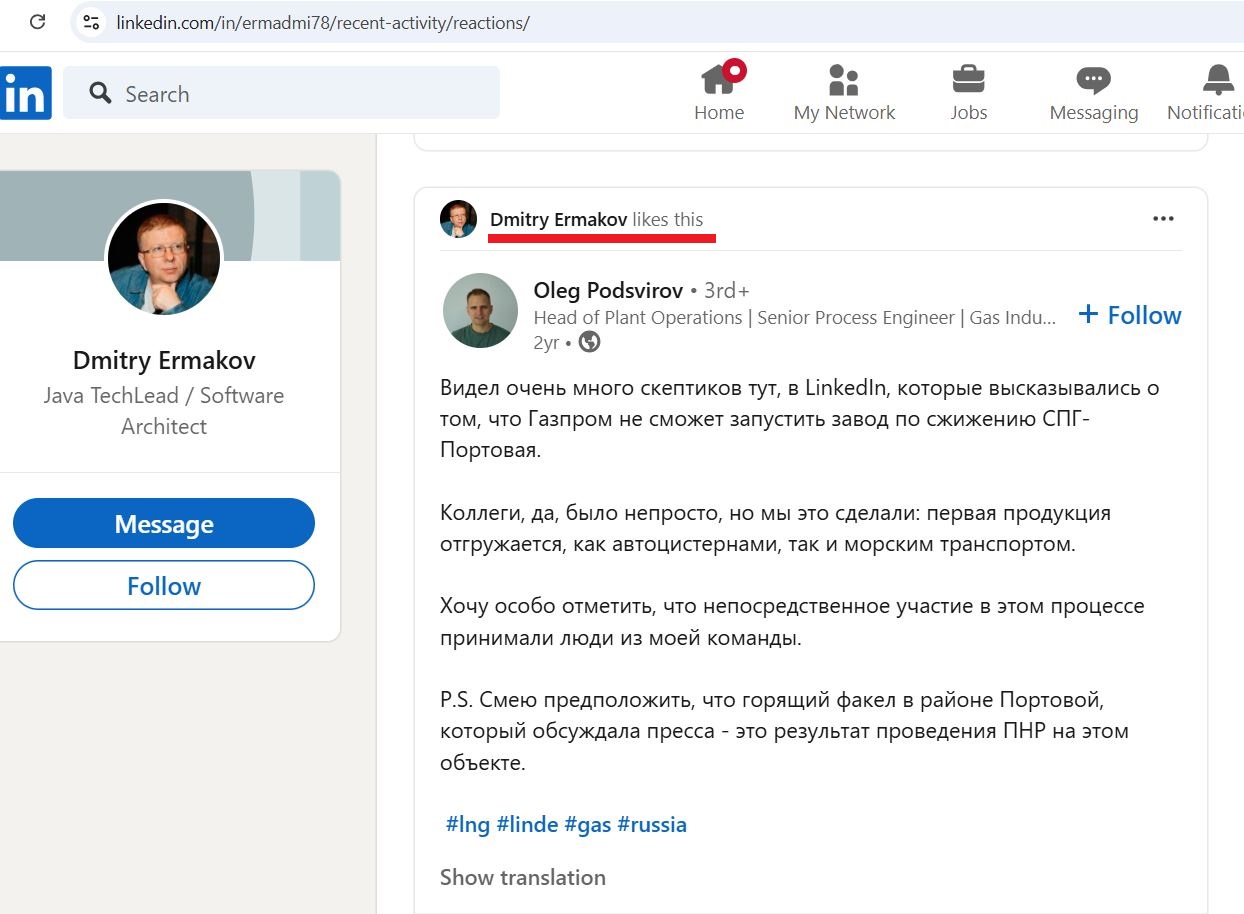The width and height of the screenshot is (1244, 914).
Task: Click post paragraph starting 'P.S. Смею предположить'
Action: 785,731
